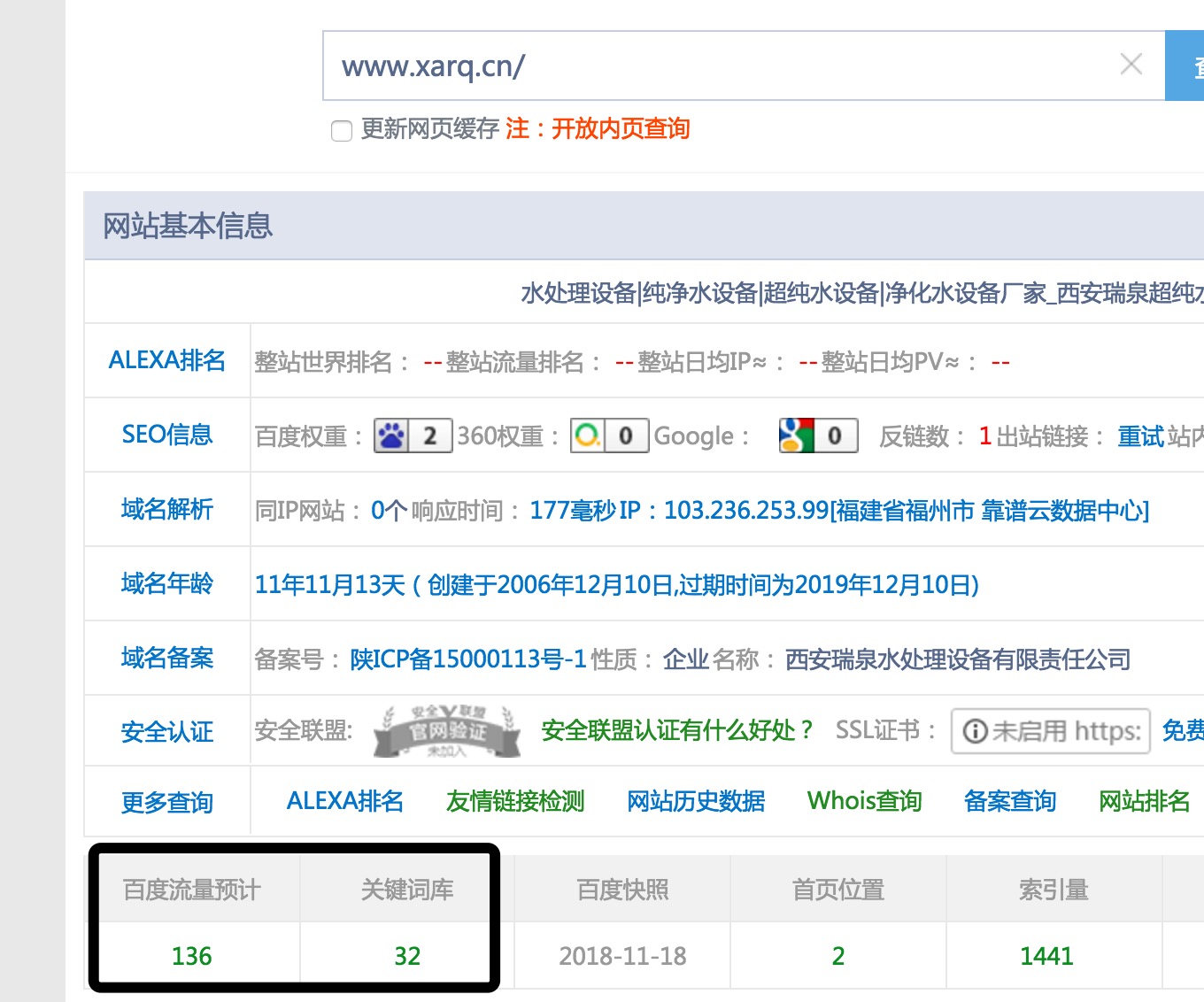Screen dimensions: 1204x1002
Task: Open the ALEXA排名 row label link
Action: click(167, 360)
